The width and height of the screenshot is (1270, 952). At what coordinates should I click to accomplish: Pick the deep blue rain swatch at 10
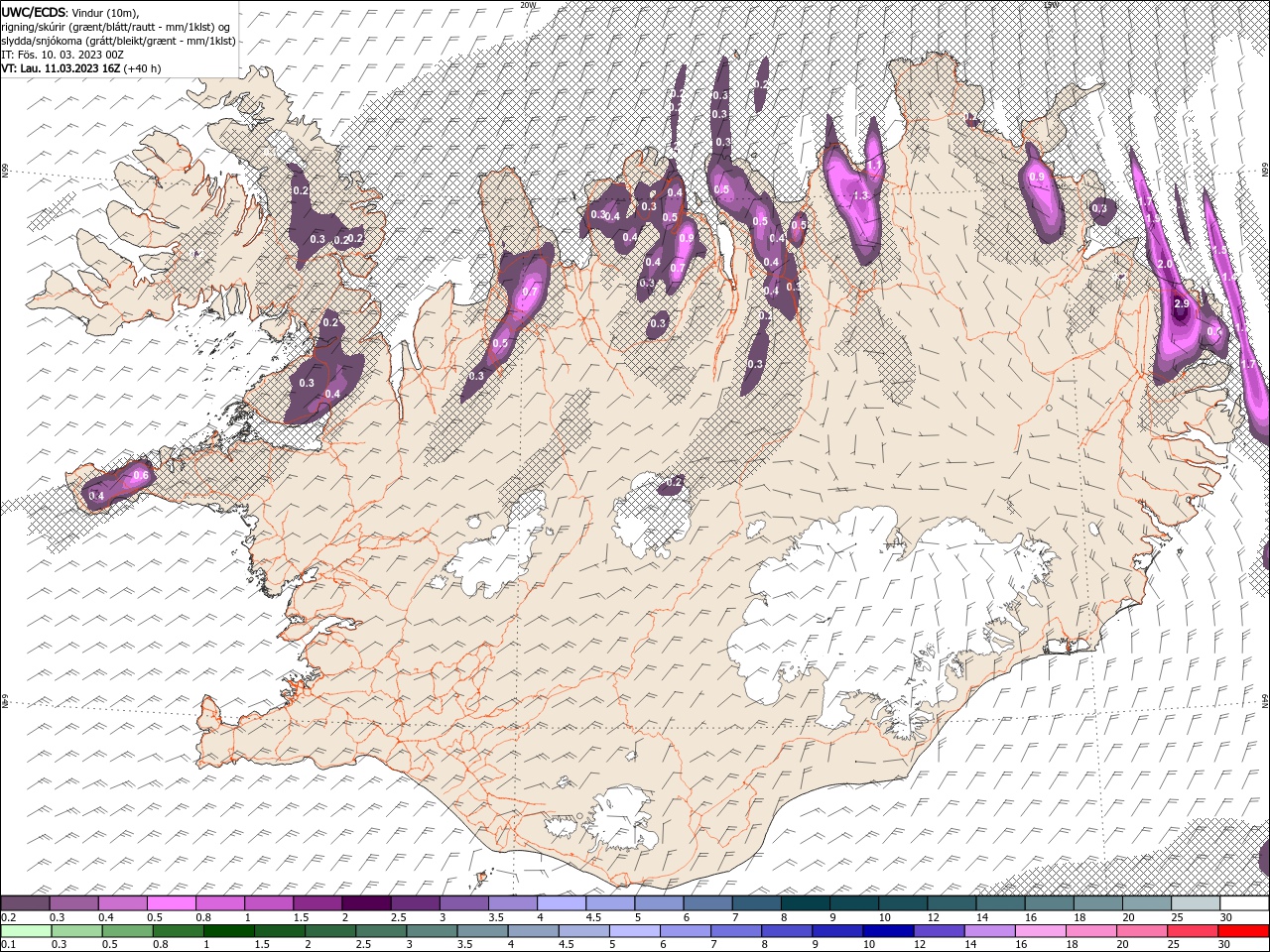[887, 931]
